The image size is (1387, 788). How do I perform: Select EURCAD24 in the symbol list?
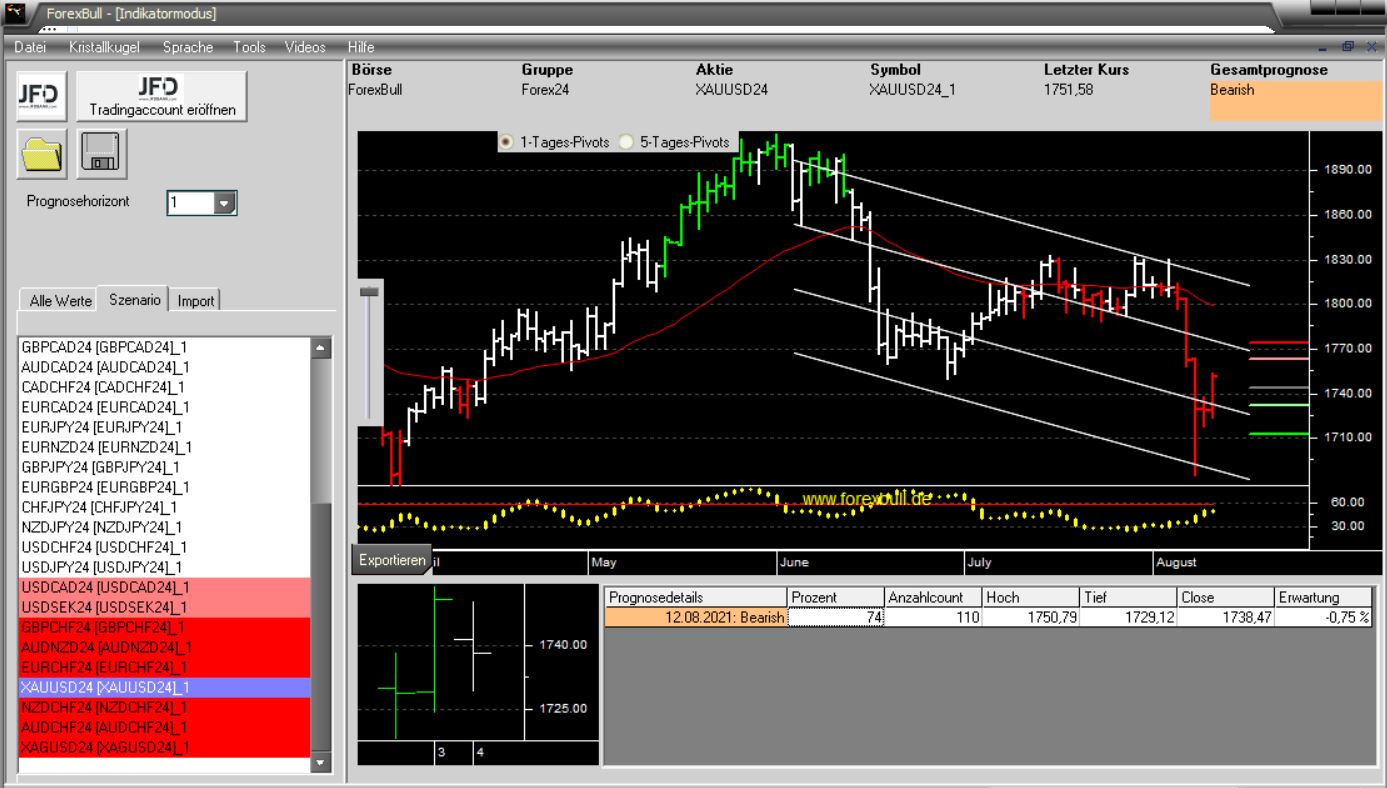click(x=165, y=407)
